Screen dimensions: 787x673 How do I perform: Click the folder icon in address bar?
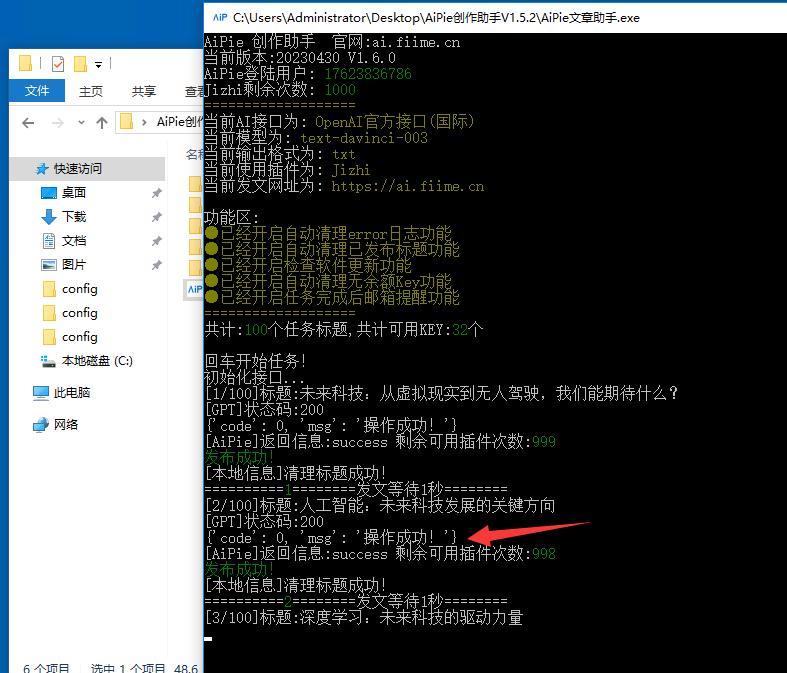pos(126,121)
